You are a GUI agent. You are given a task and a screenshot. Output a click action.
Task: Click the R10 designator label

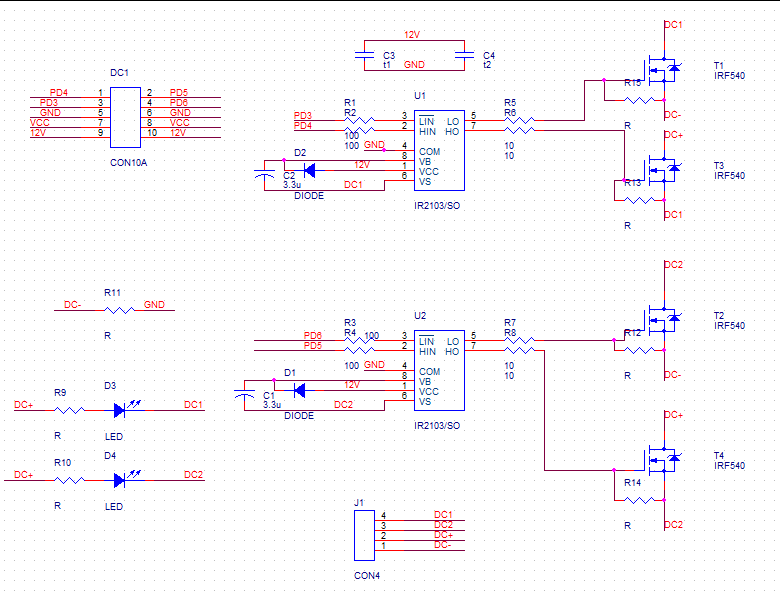[x=62, y=463]
